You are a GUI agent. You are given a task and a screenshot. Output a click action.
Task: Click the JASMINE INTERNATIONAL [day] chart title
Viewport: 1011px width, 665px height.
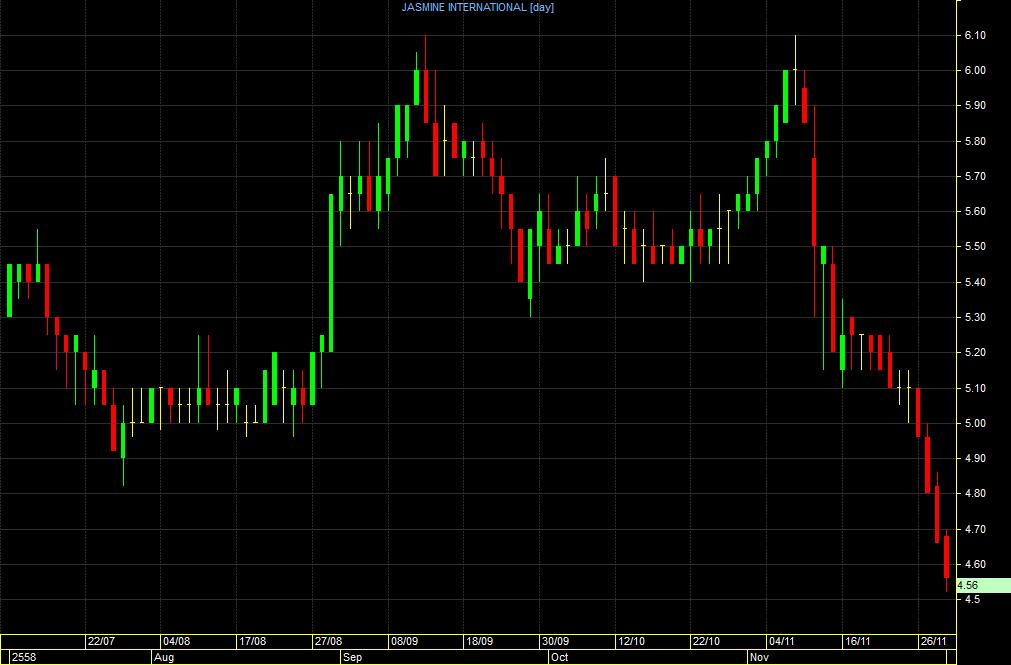point(478,8)
